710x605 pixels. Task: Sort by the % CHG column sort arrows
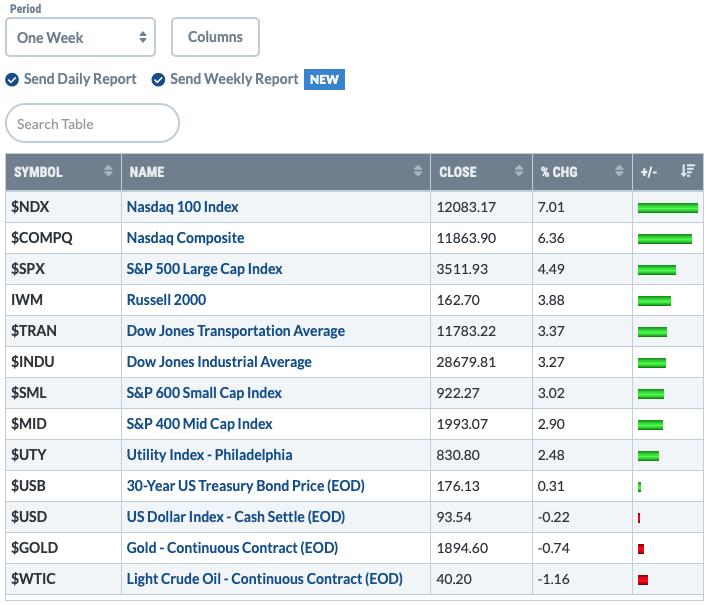click(x=619, y=171)
